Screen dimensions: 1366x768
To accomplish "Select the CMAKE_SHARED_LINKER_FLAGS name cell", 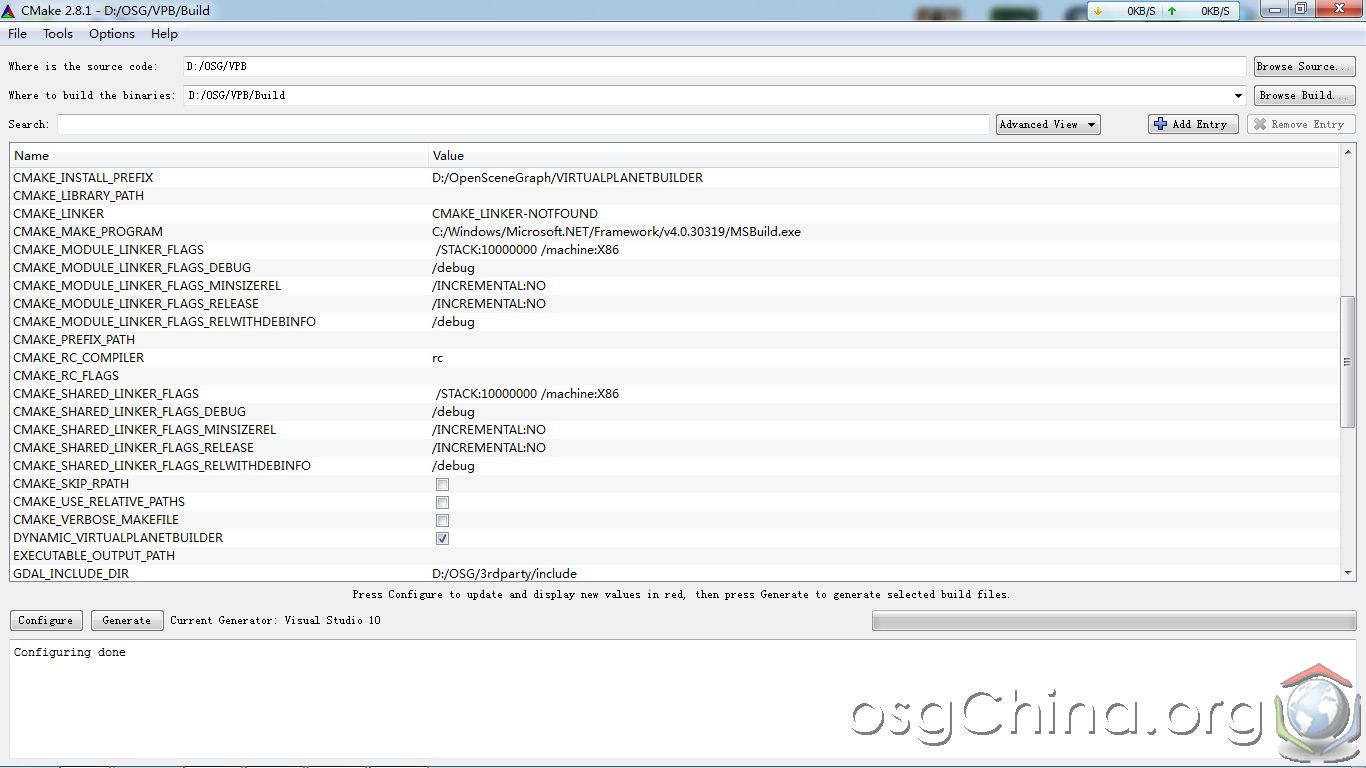I will (x=106, y=394).
